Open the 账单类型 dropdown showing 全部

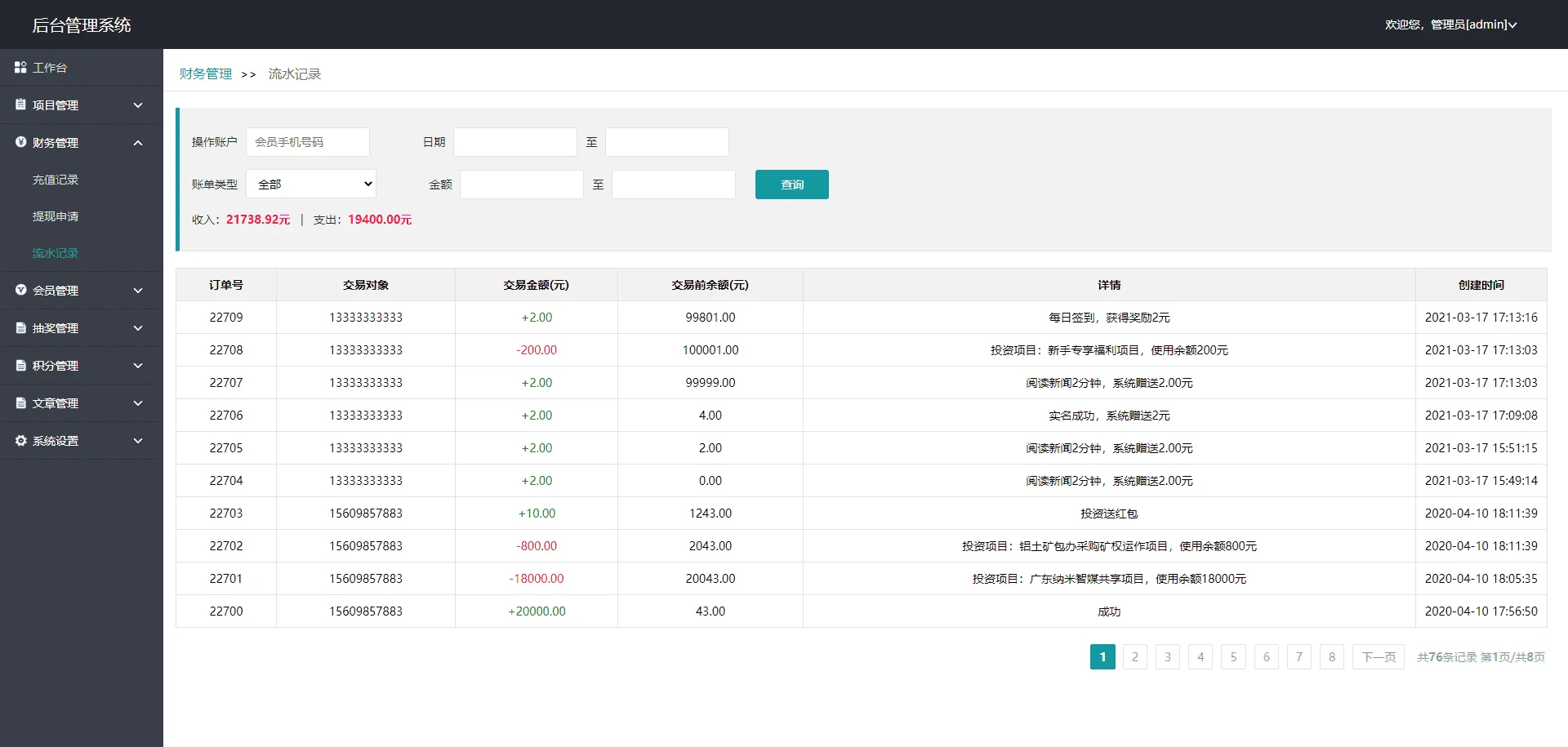[311, 185]
